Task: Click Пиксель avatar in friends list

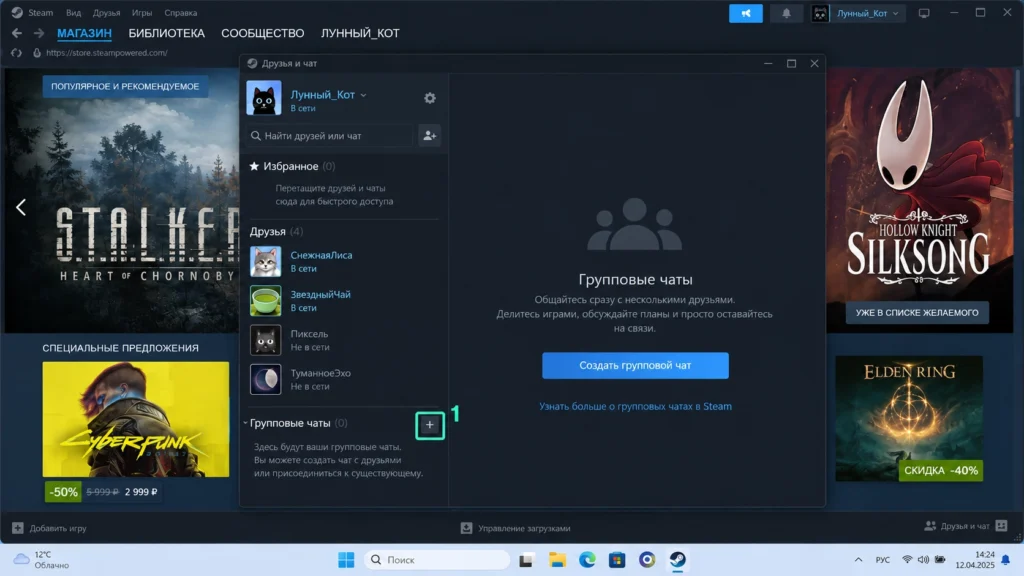Action: pyautogui.click(x=265, y=340)
